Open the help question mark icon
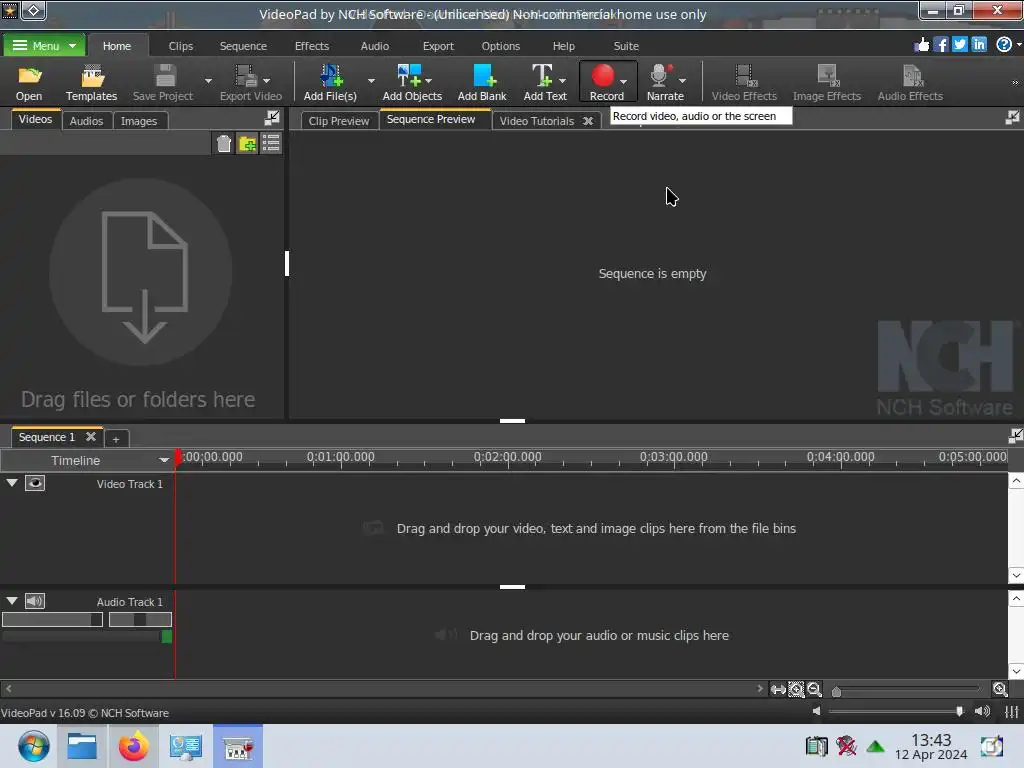Screen dimensions: 1024x768 tap(1004, 44)
